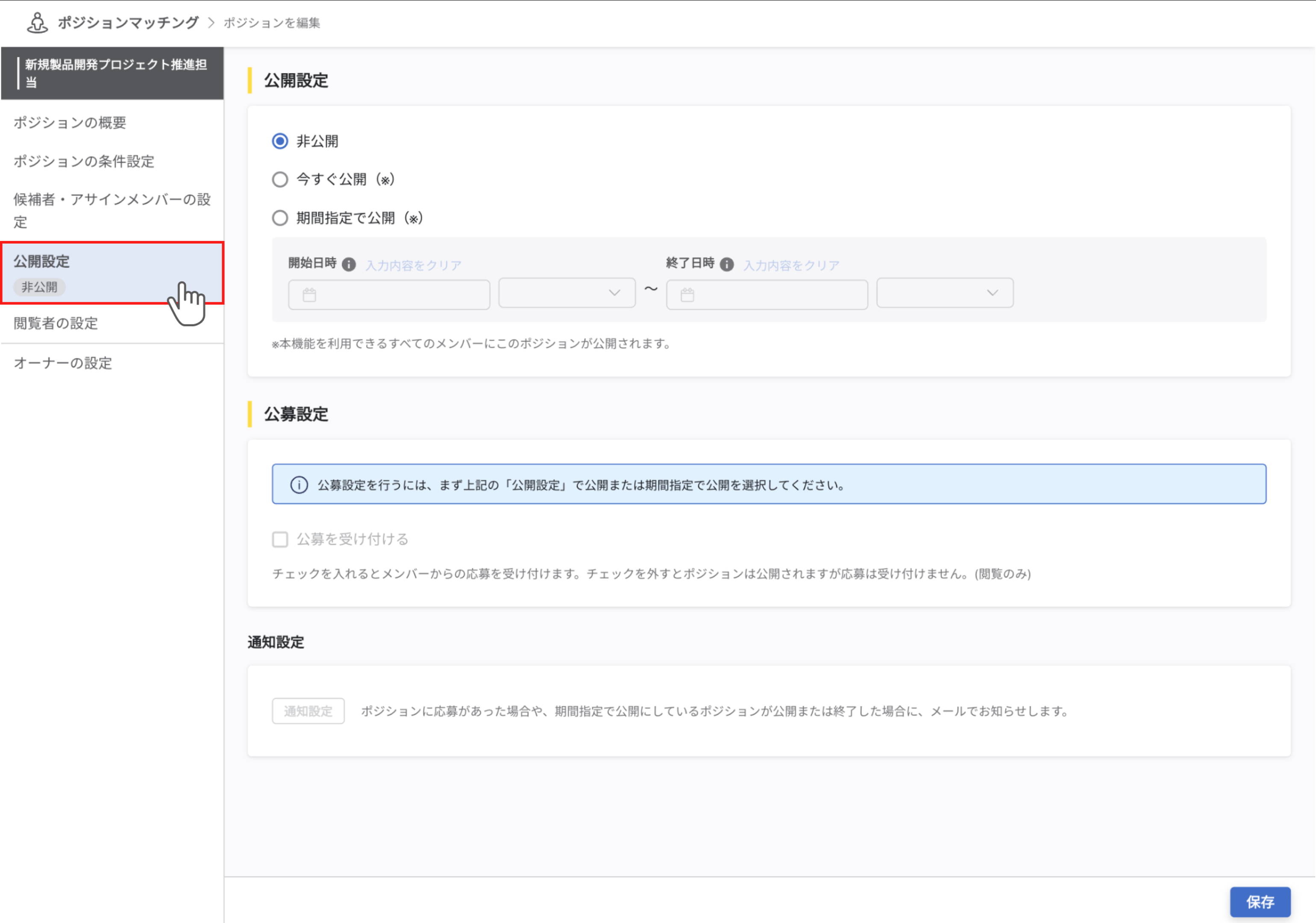Select the 今すぐ公開 radio option
Image resolution: width=1316 pixels, height=923 pixels.
[x=280, y=179]
